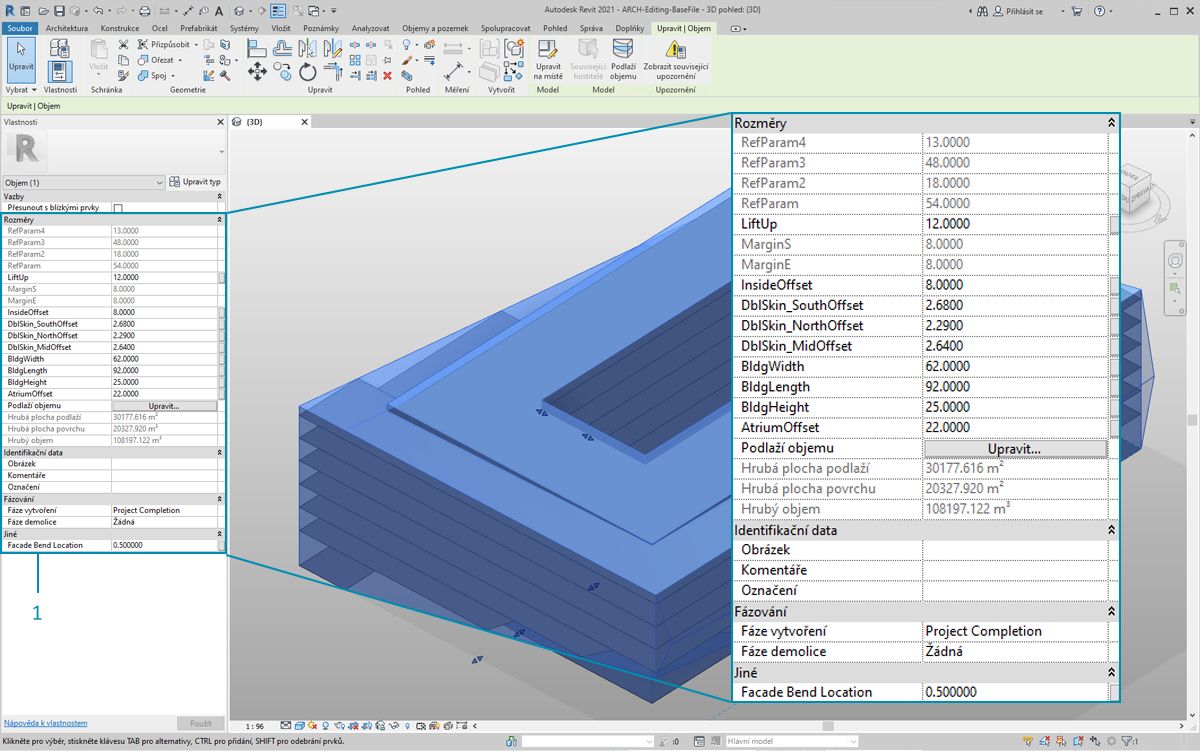The image size is (1200, 751).
Task: Click the Save icon in quick access toolbar
Action: click(60, 10)
